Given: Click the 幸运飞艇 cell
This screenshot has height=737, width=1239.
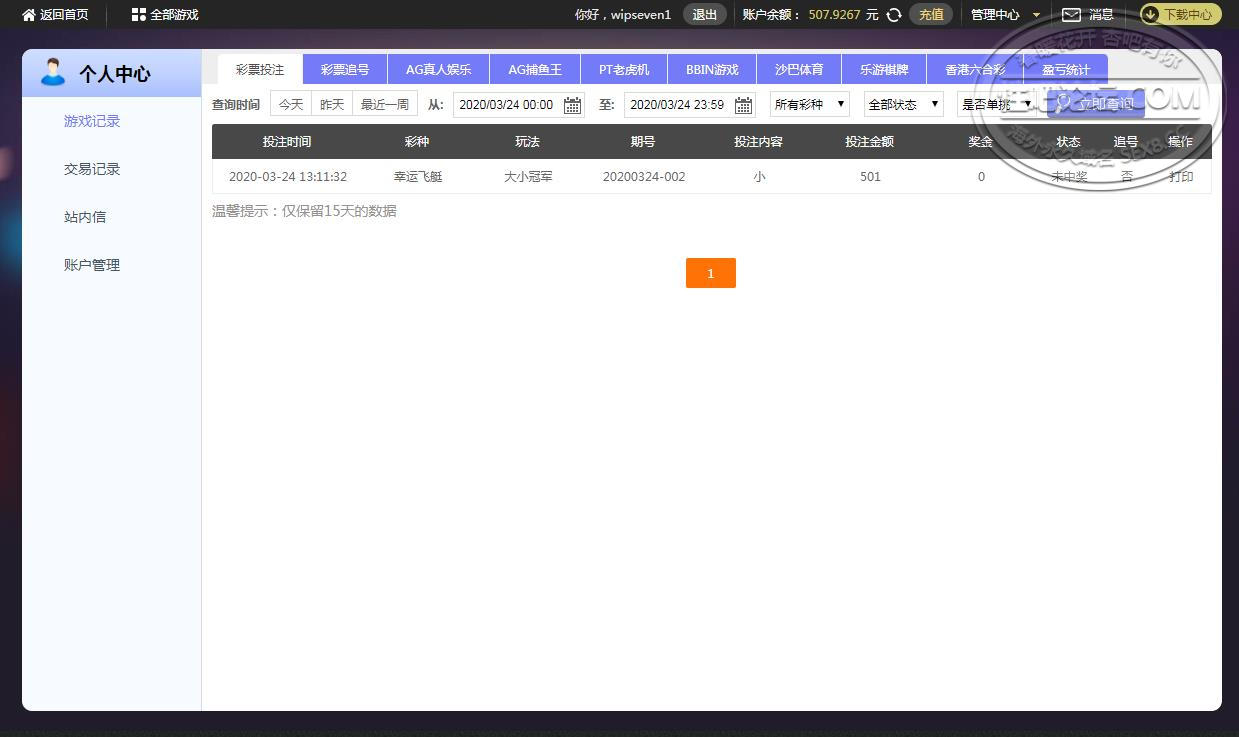Looking at the screenshot, I should tap(418, 177).
